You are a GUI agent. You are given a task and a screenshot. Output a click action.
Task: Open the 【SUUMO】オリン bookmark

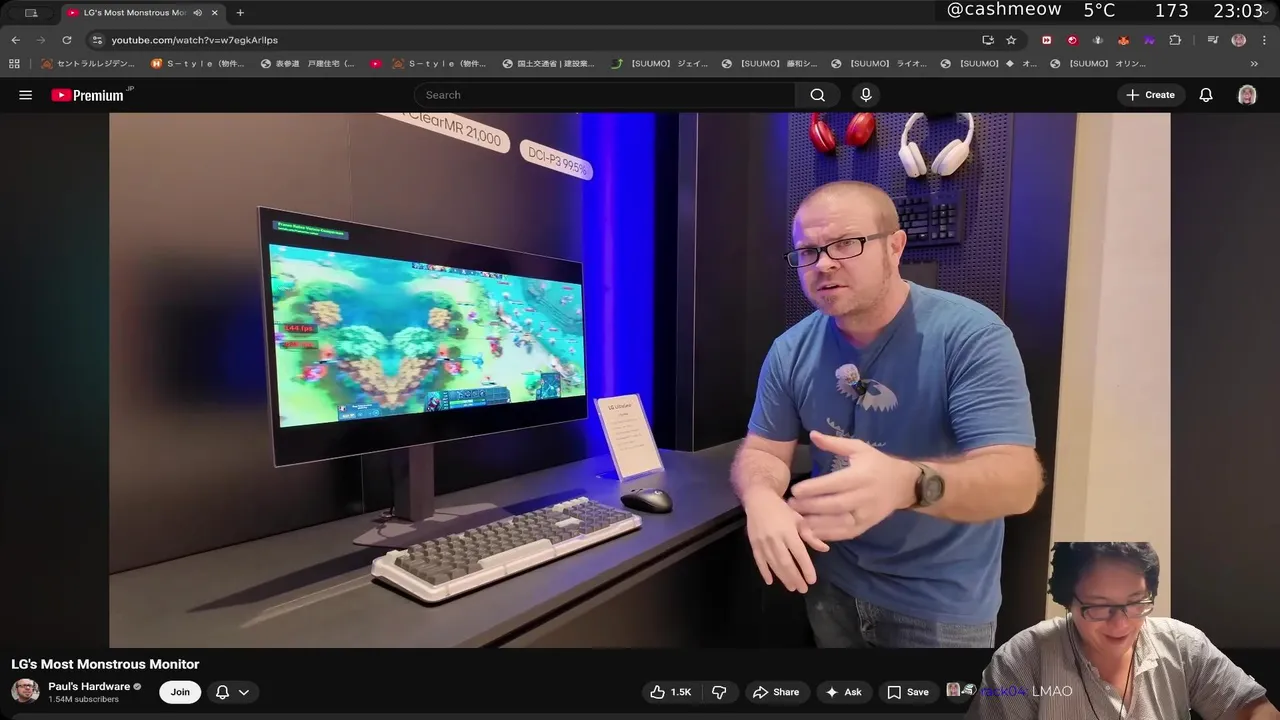(x=1099, y=64)
